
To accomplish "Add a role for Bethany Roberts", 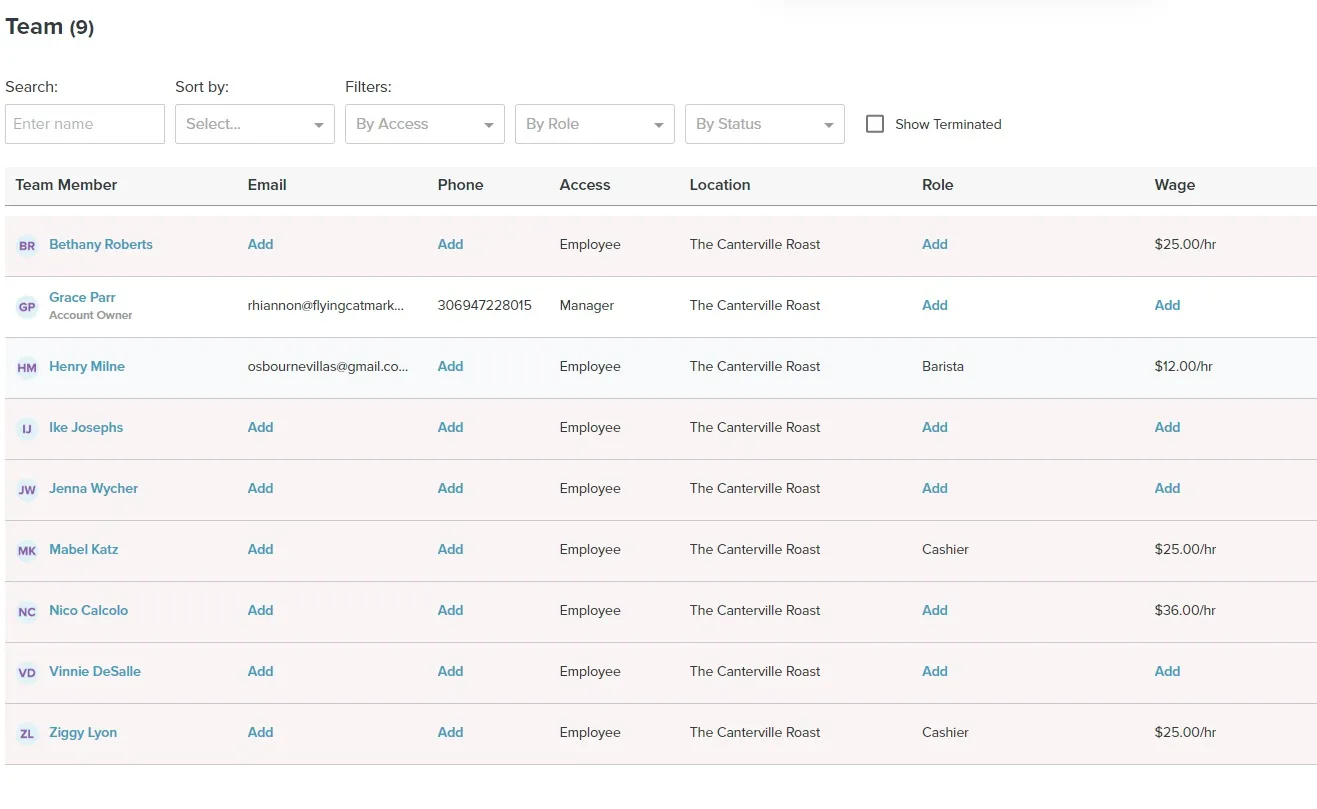I will pos(935,244).
